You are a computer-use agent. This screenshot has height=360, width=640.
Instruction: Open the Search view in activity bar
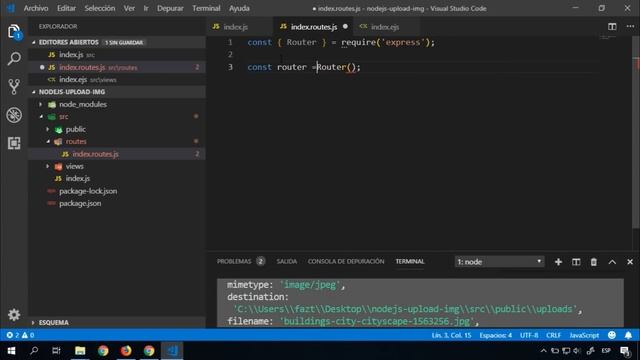coord(14,59)
